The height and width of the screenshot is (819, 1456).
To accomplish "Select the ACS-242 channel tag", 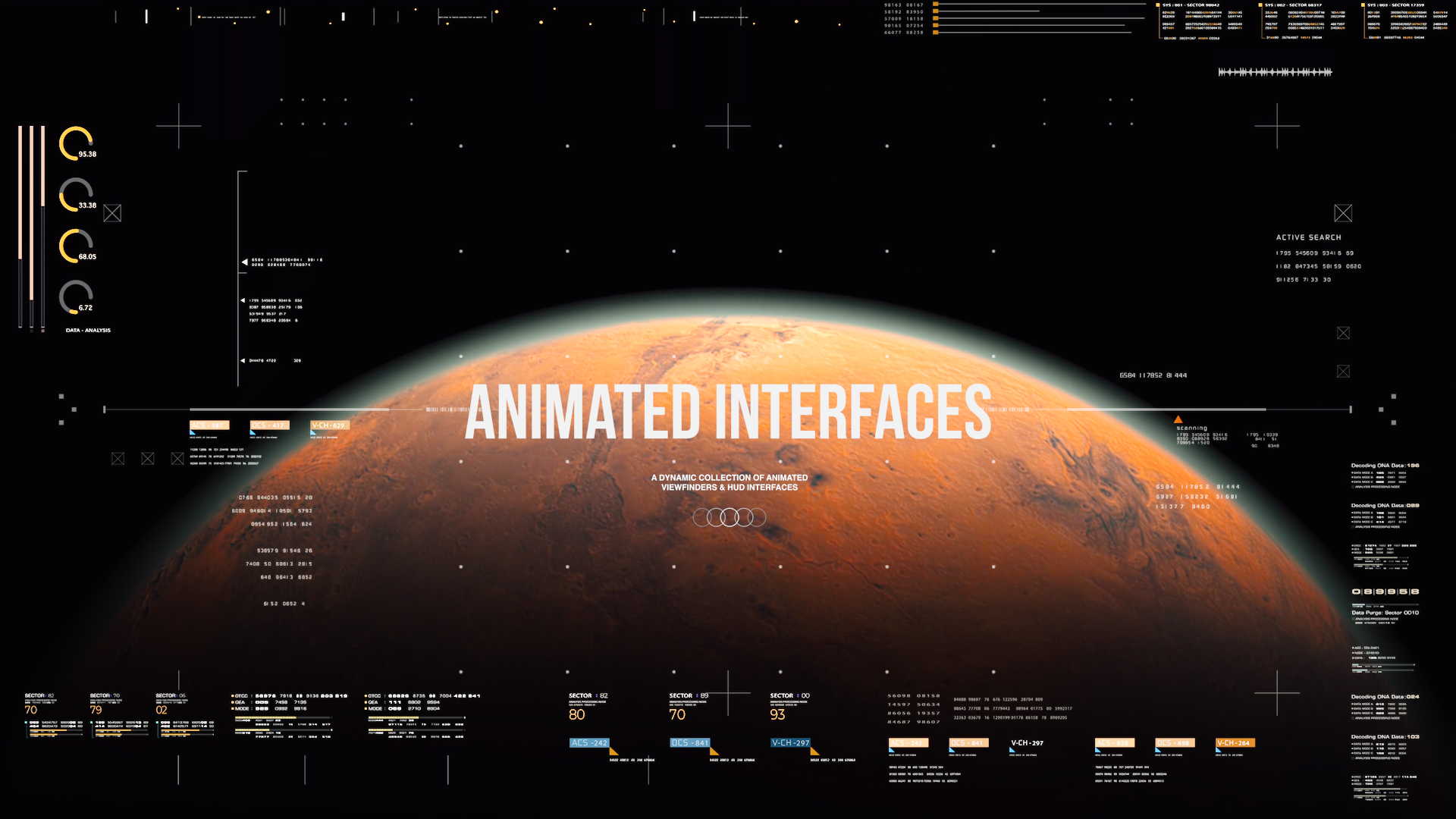I will [589, 743].
